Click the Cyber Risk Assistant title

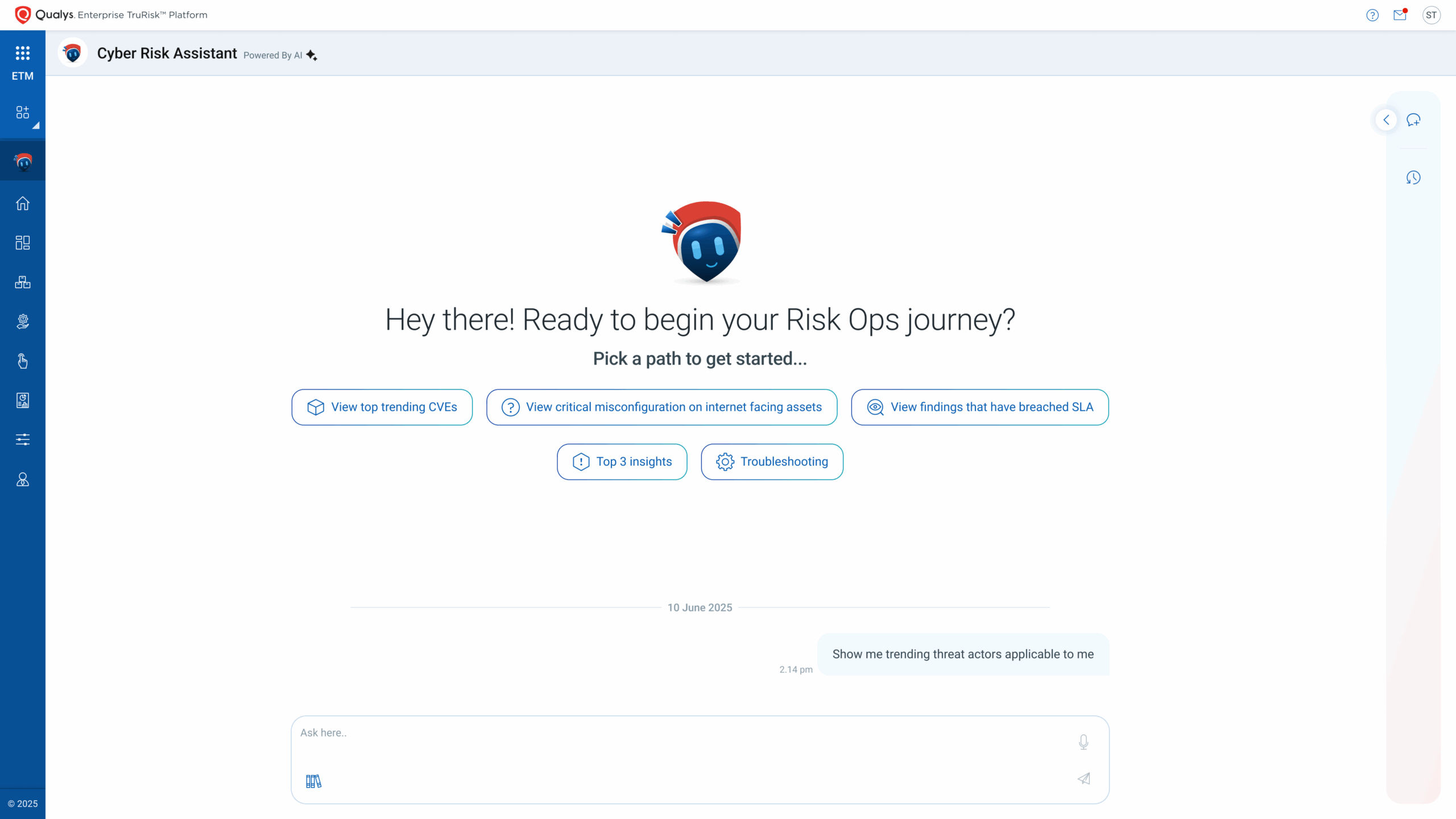point(167,53)
